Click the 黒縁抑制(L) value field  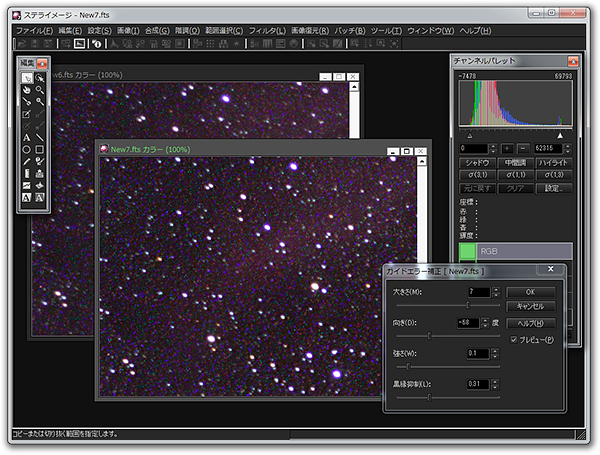477,384
